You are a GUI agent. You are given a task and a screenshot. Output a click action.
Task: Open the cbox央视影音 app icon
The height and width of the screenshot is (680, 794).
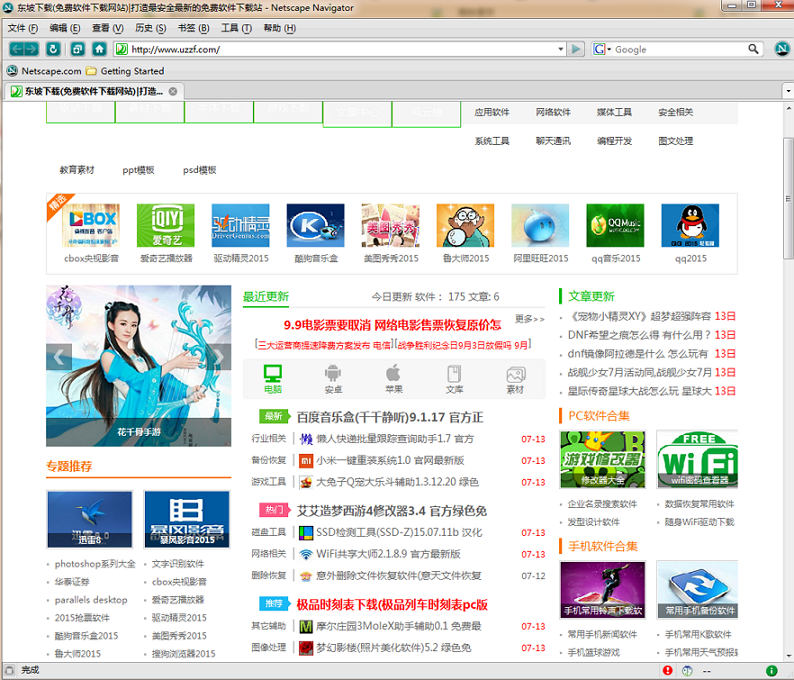pos(91,226)
